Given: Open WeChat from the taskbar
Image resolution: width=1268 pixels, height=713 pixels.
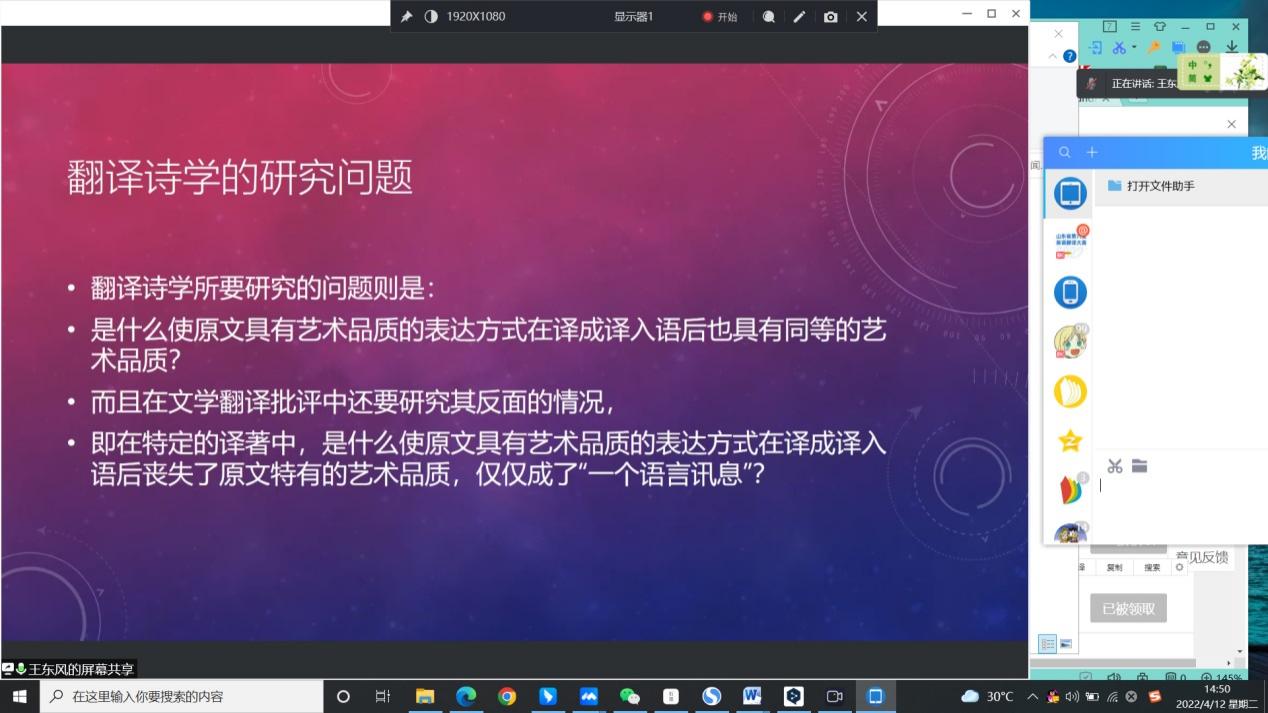Looking at the screenshot, I should [x=629, y=696].
